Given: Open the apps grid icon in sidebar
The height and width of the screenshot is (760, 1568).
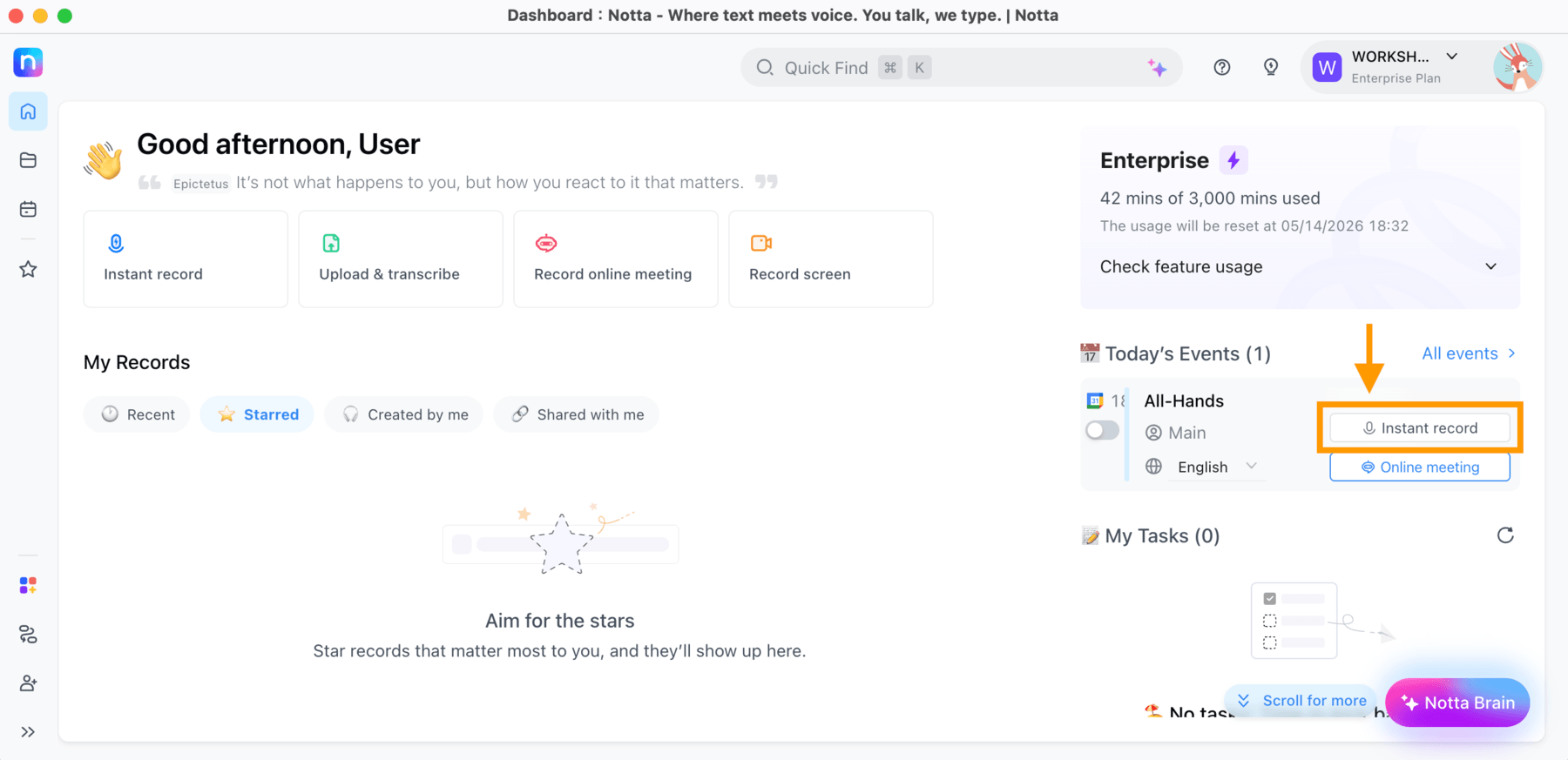Looking at the screenshot, I should click(28, 585).
